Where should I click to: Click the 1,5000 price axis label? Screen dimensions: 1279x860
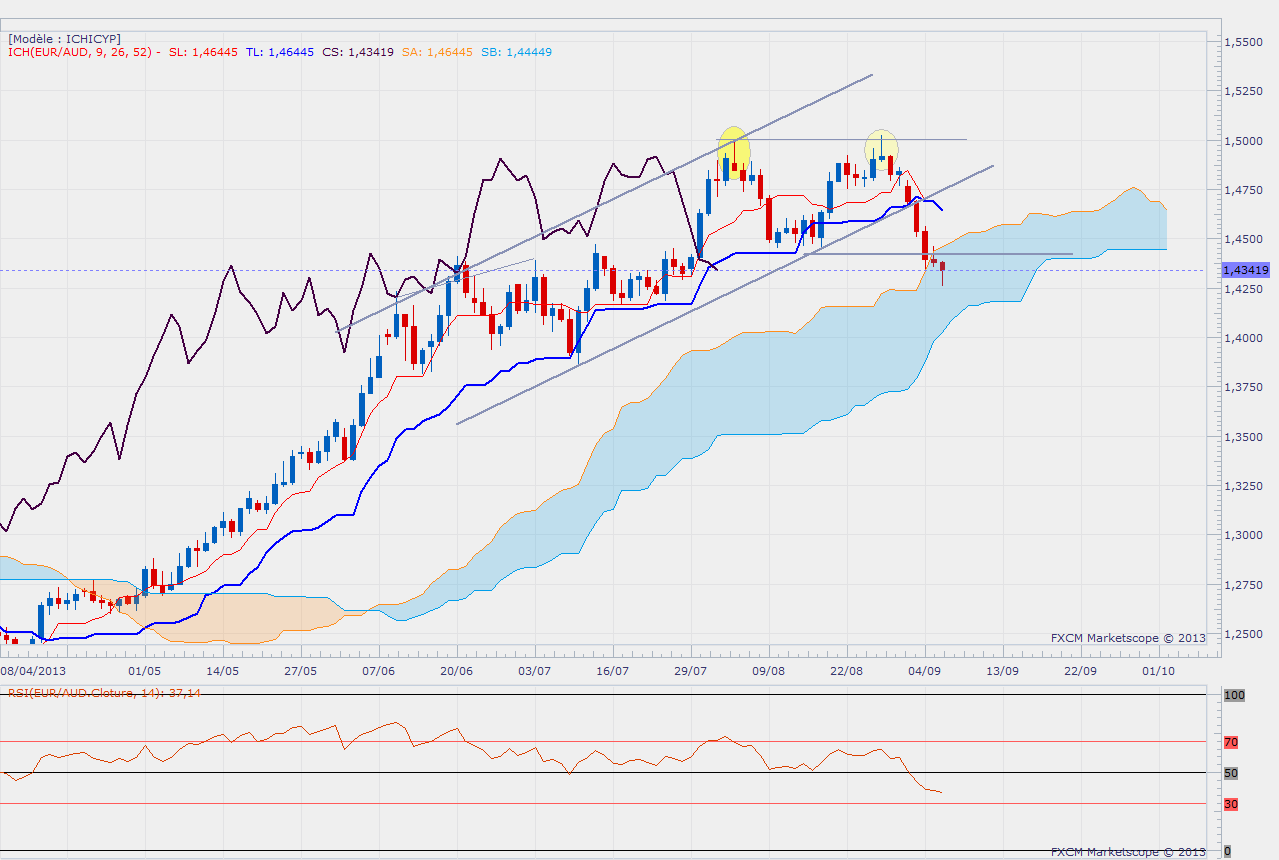click(x=1244, y=141)
